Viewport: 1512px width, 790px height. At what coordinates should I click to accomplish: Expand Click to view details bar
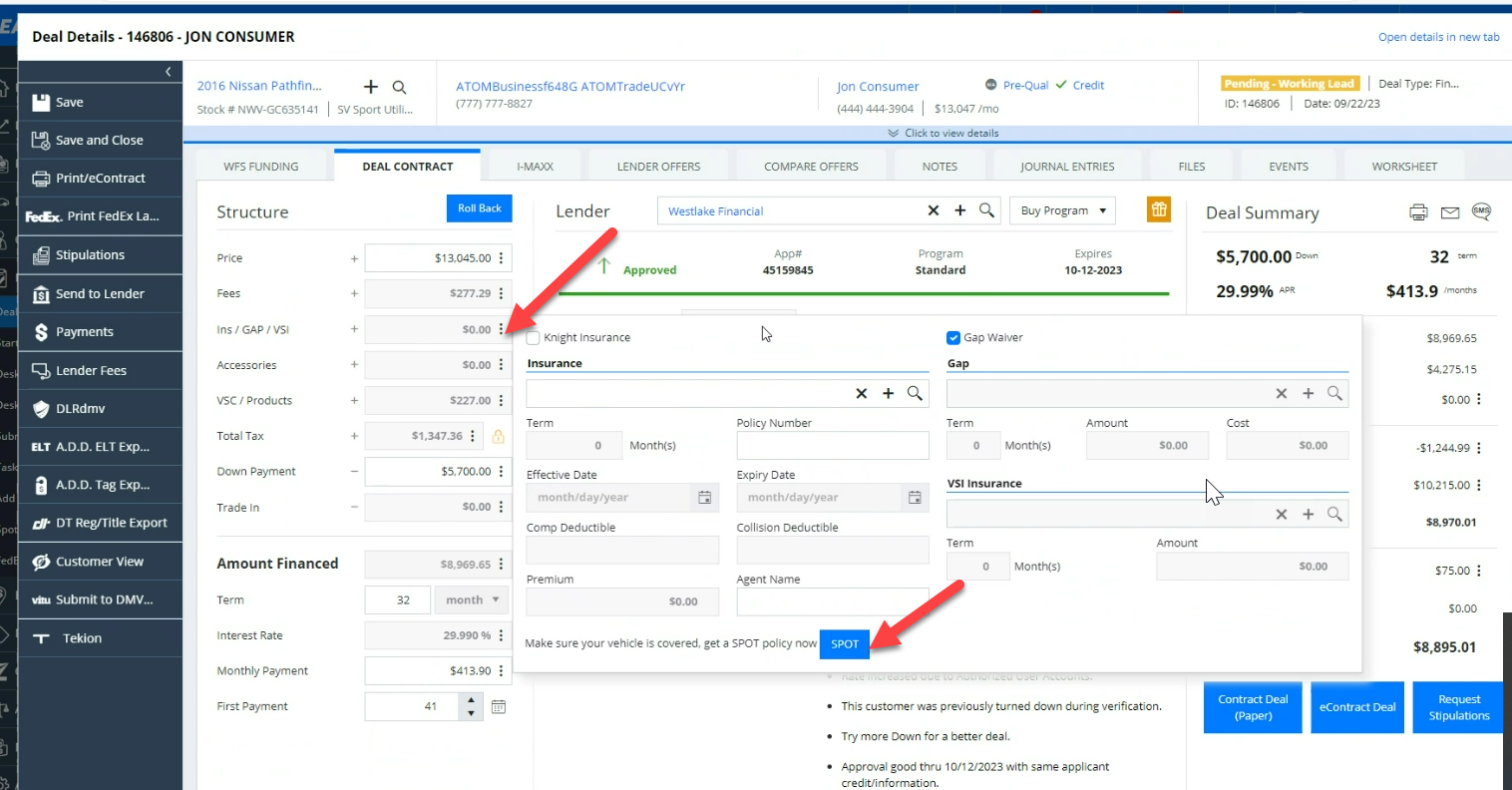pyautogui.click(x=943, y=133)
